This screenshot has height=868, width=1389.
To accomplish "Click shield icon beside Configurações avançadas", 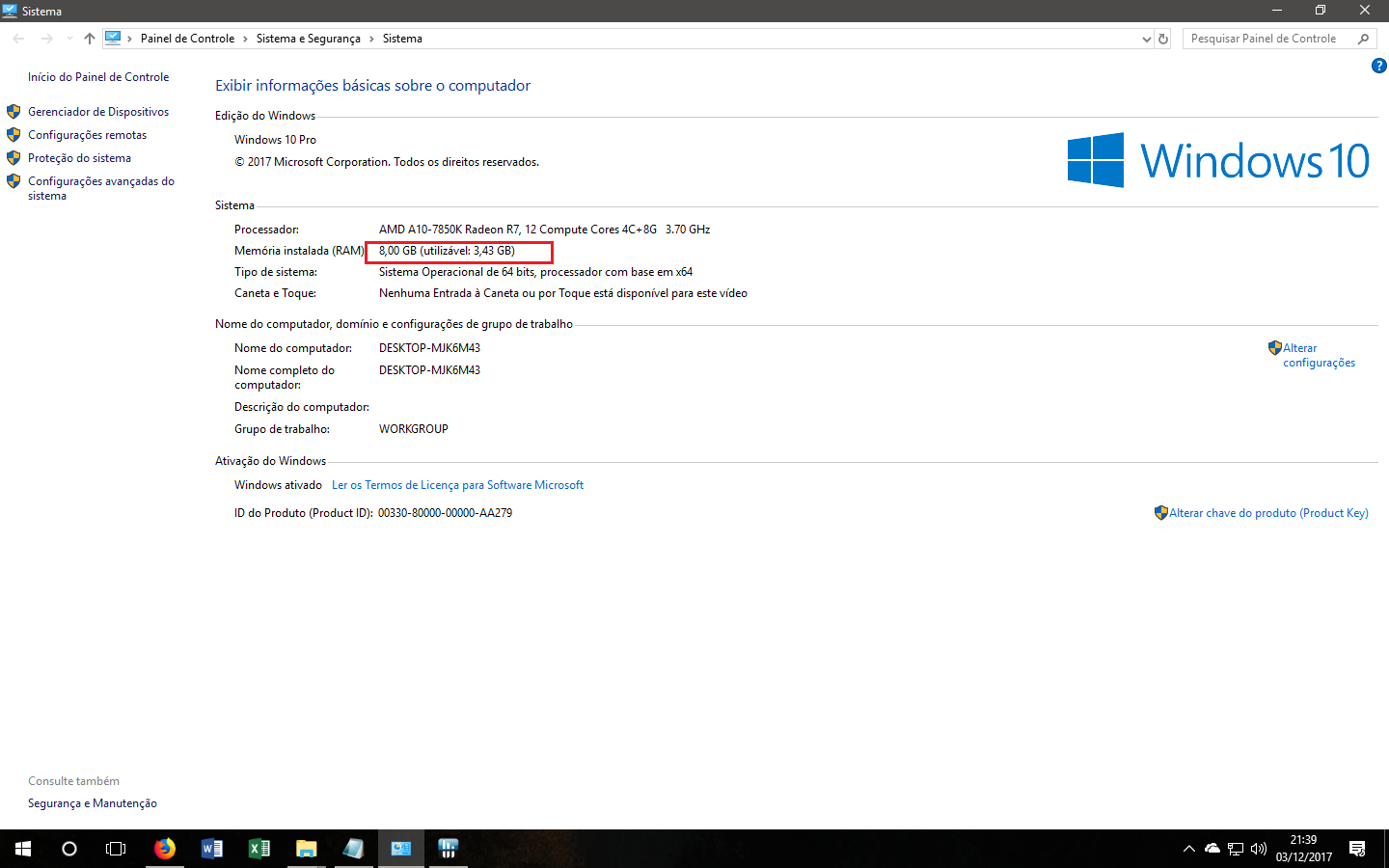I will (14, 181).
